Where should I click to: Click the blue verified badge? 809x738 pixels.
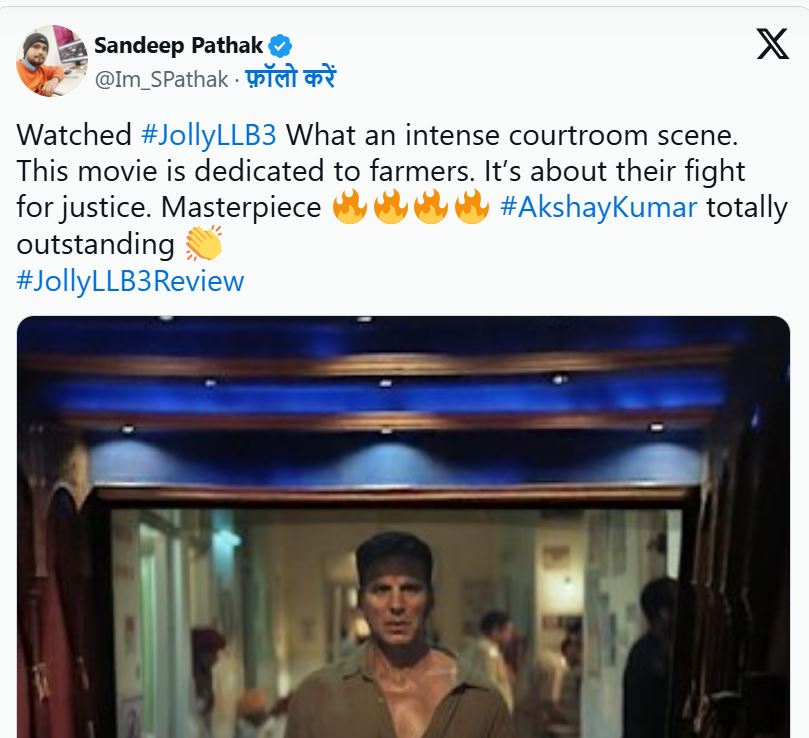click(281, 44)
